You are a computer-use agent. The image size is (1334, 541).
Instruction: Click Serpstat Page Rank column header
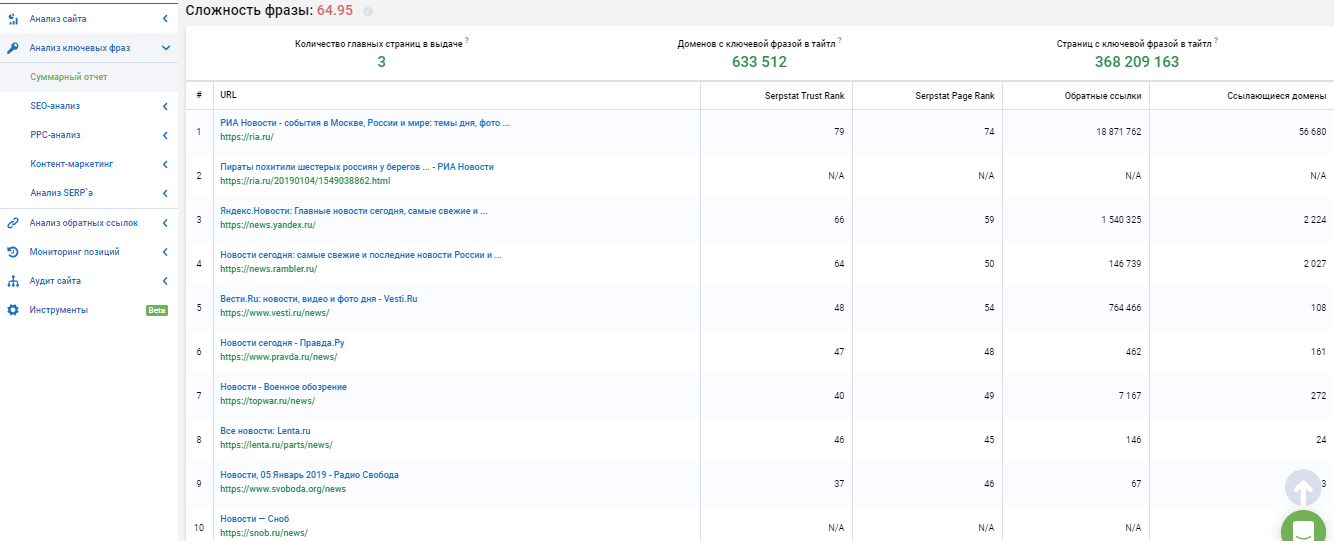955,96
